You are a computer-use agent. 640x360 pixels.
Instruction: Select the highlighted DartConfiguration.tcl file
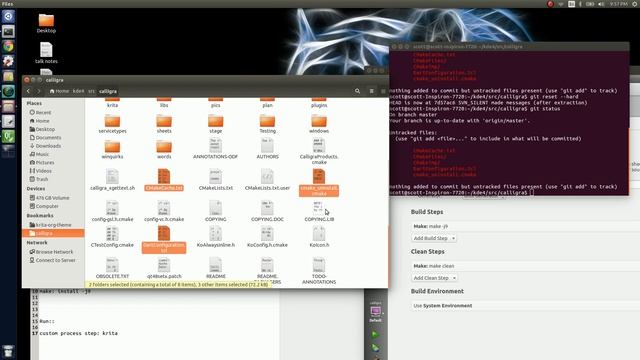164,240
